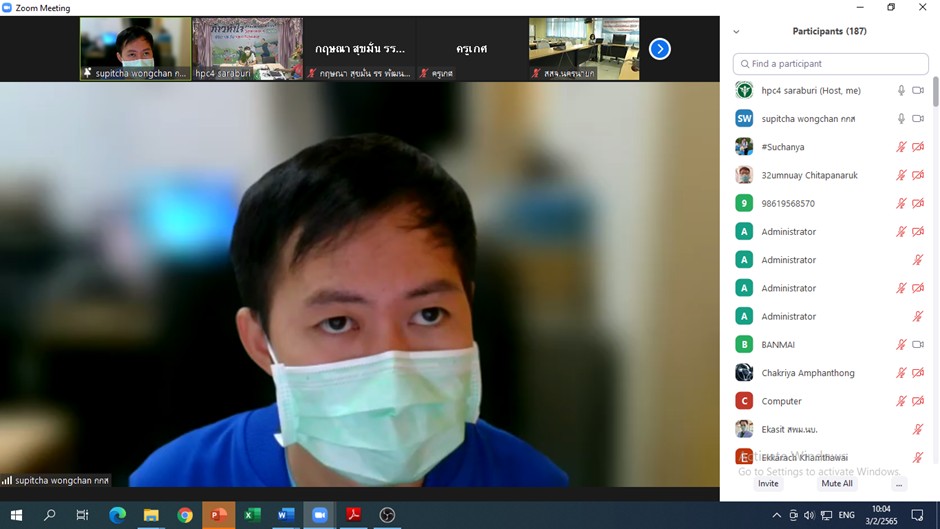Click camera-off icon for Computer participant
Image resolution: width=940 pixels, height=529 pixels.
[918, 401]
